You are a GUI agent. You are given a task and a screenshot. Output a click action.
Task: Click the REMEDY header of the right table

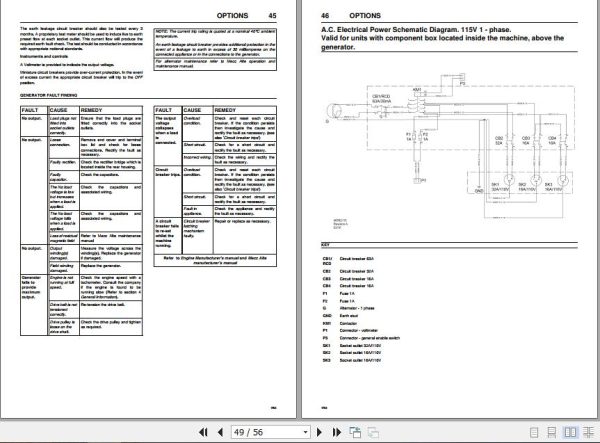[245, 110]
